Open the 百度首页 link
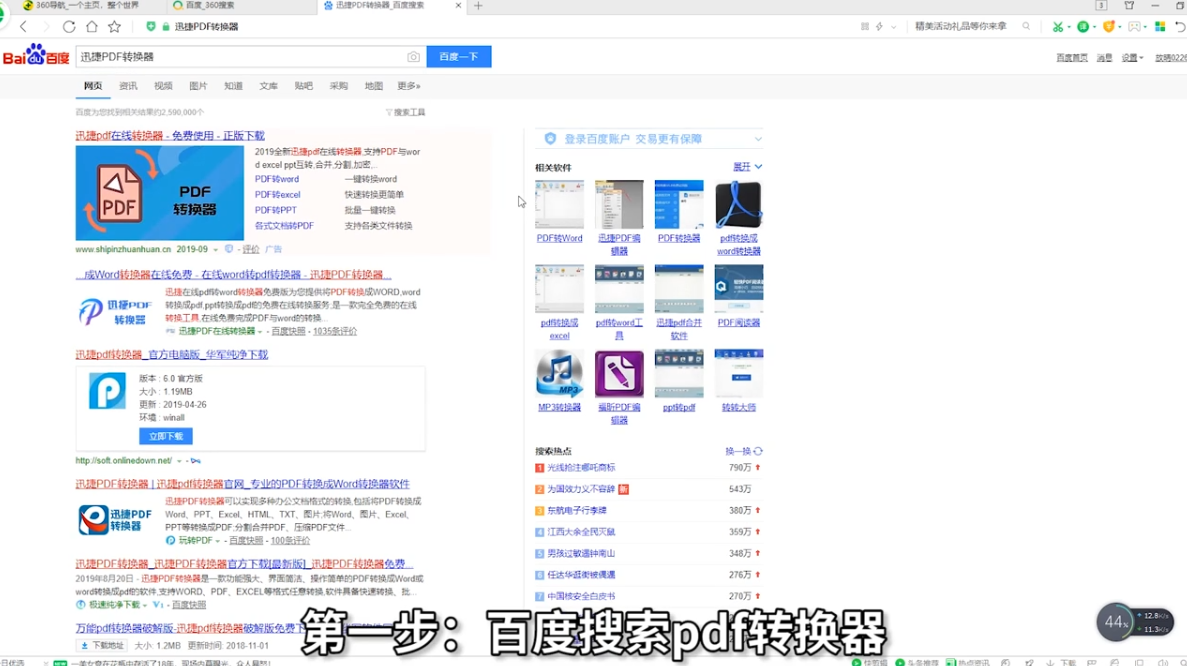 point(1072,58)
